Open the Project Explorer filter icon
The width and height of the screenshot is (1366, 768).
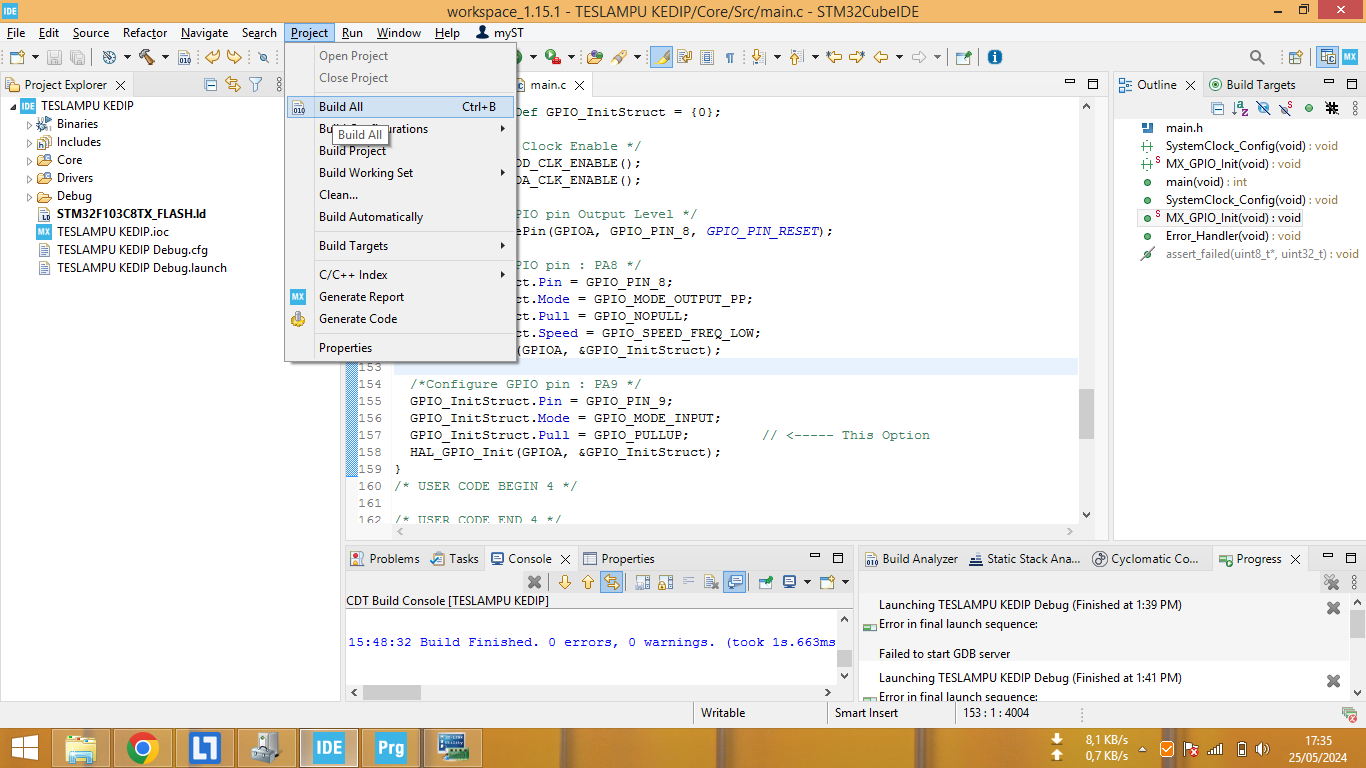click(256, 85)
